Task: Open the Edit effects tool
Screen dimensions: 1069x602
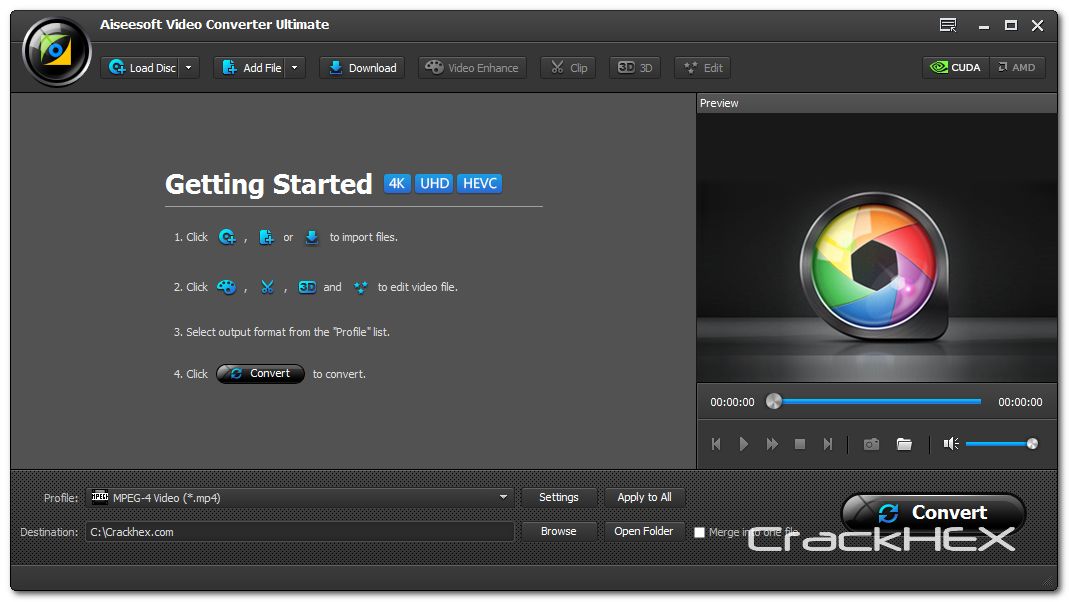Action: click(702, 68)
